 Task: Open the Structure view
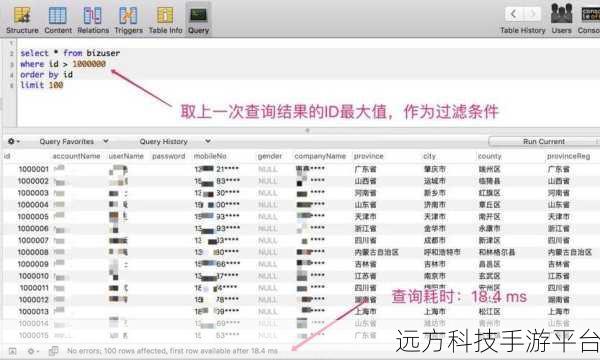point(22,20)
